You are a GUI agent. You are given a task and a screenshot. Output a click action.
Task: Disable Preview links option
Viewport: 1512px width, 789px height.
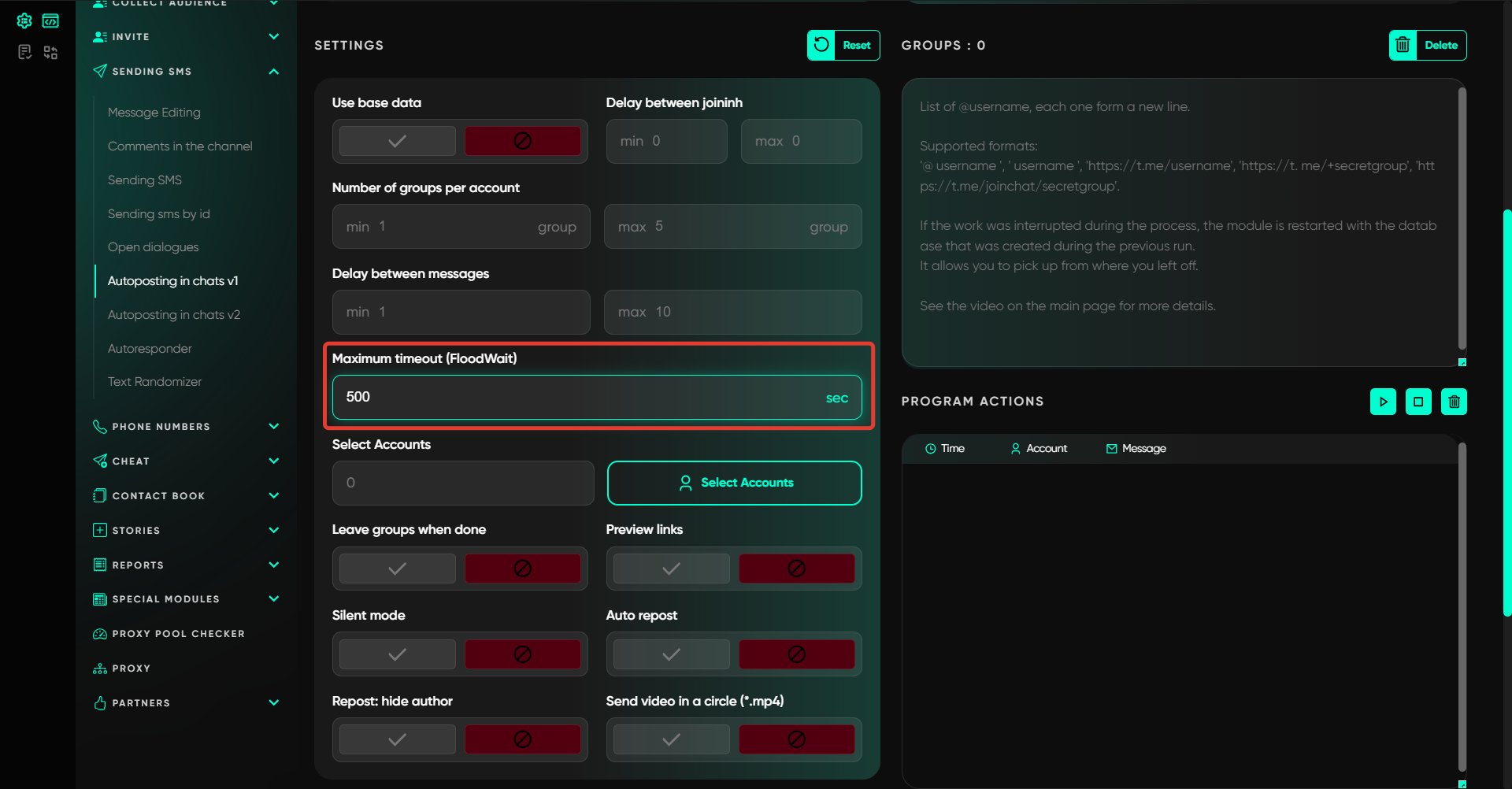click(x=796, y=569)
